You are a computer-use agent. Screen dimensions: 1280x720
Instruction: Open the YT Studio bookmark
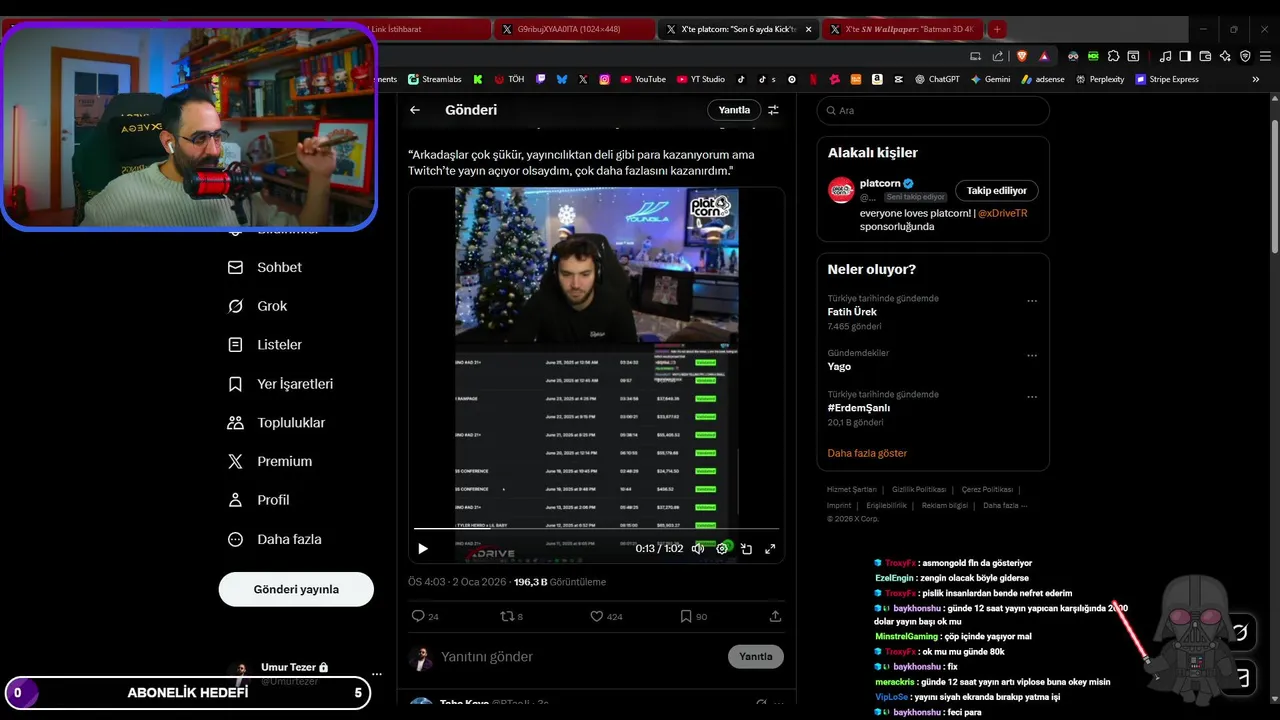coord(700,79)
